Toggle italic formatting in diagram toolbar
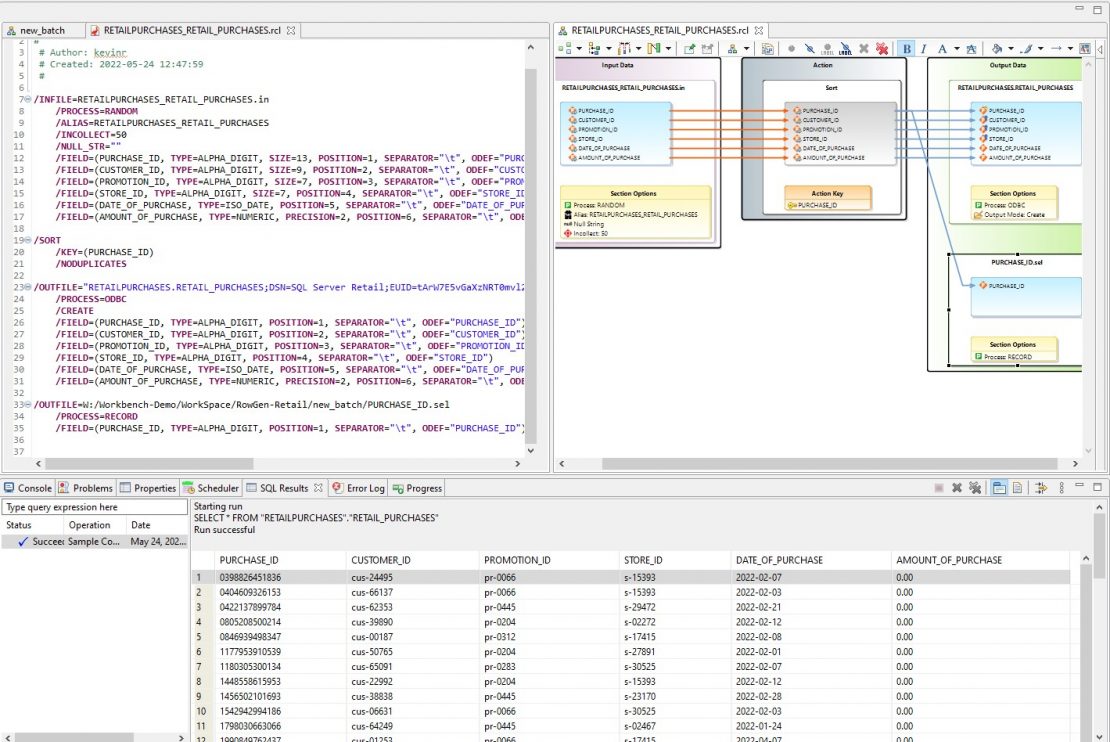Viewport: 1110px width, 742px height. coord(924,48)
